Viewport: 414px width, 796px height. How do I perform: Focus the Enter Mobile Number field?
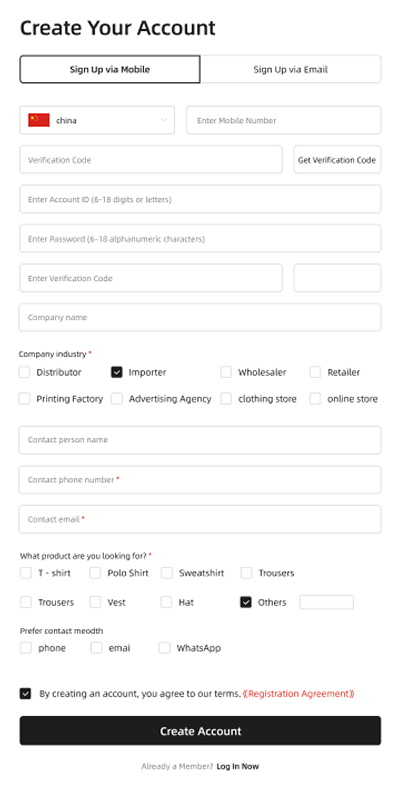284,120
